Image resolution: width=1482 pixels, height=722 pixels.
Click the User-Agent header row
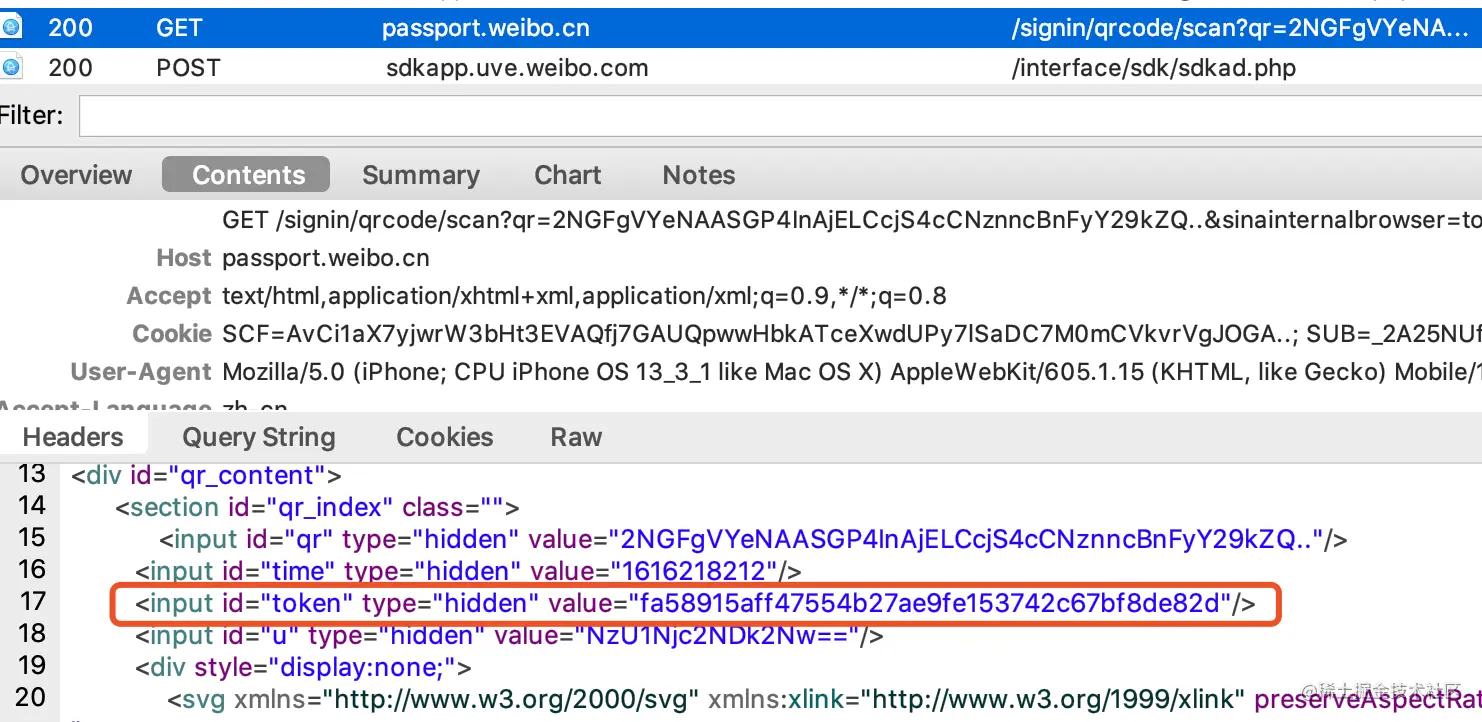(x=700, y=372)
